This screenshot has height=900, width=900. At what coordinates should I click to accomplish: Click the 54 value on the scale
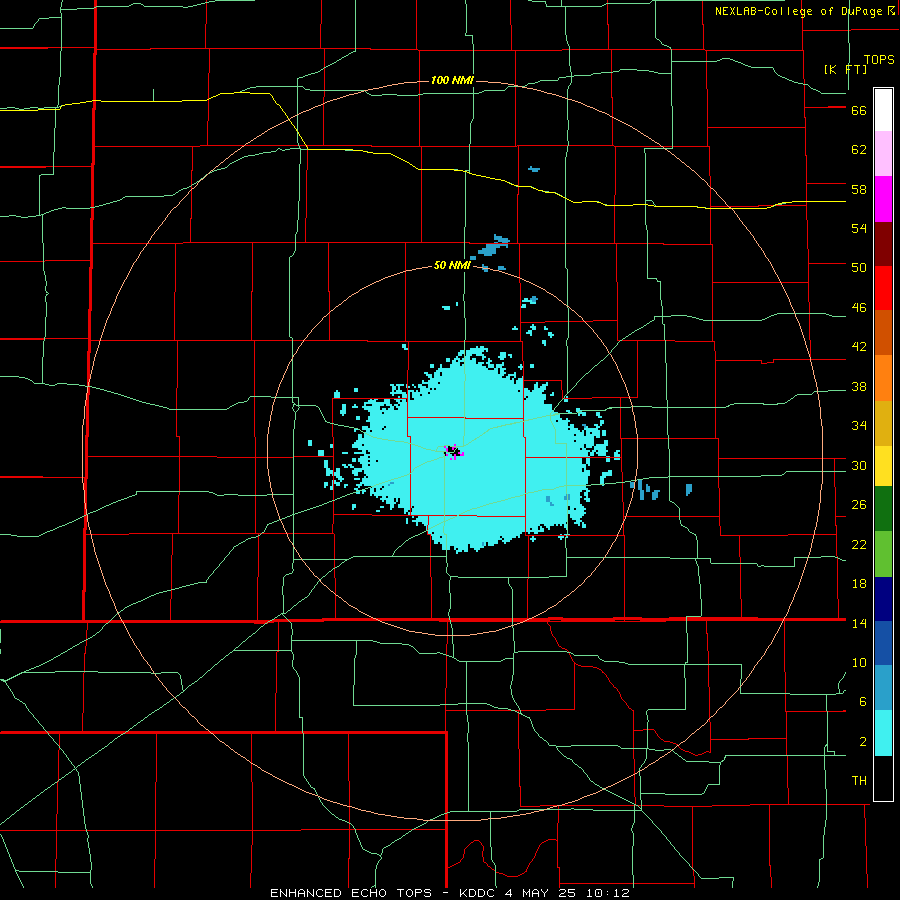[x=859, y=228]
